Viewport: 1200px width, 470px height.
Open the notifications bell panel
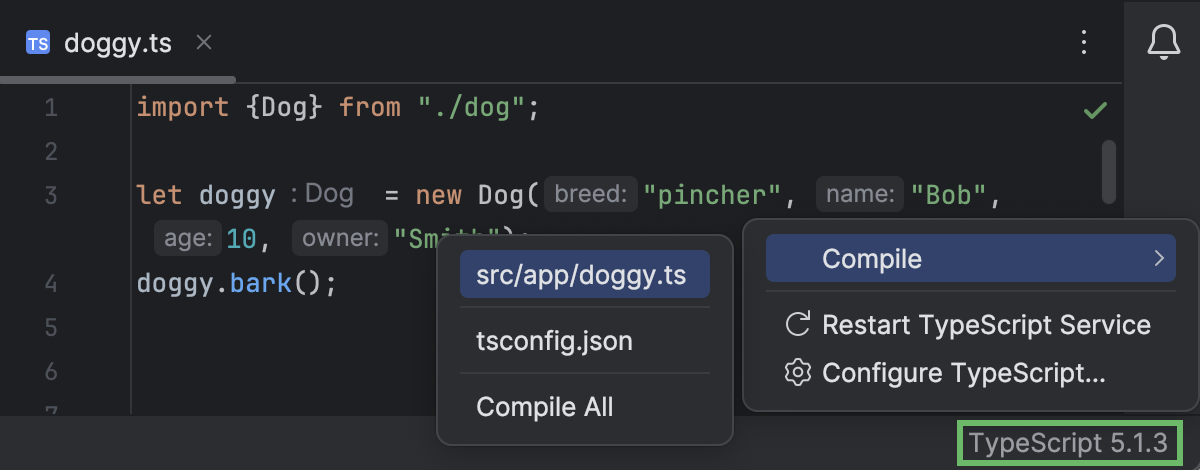pos(1162,42)
